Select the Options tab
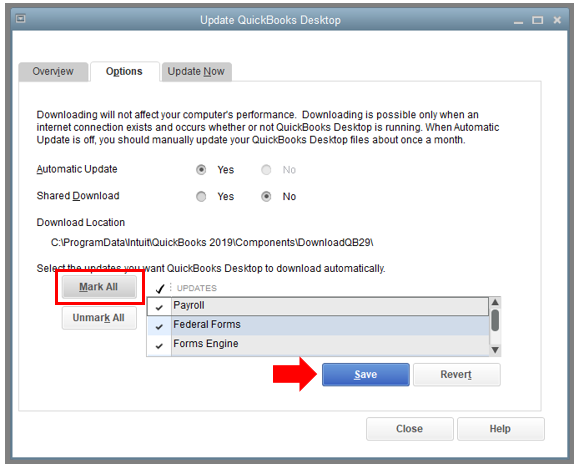The width and height of the screenshot is (578, 469). [124, 72]
